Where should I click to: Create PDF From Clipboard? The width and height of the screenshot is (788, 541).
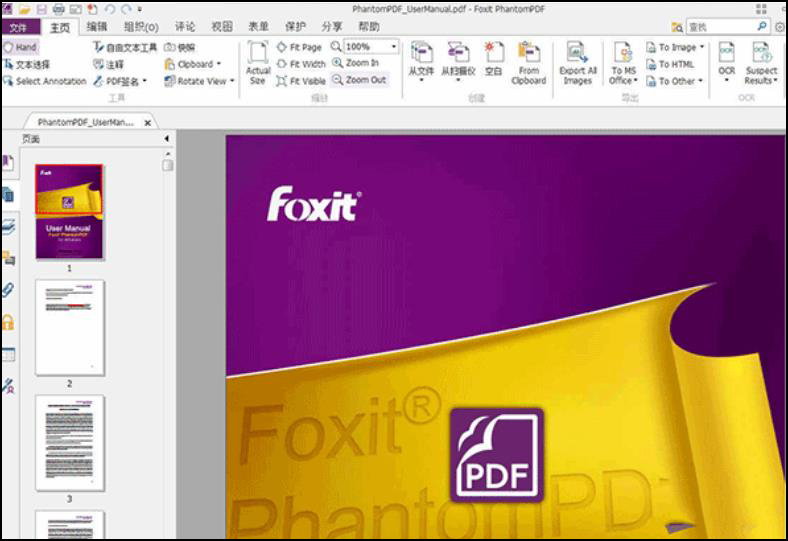point(528,60)
